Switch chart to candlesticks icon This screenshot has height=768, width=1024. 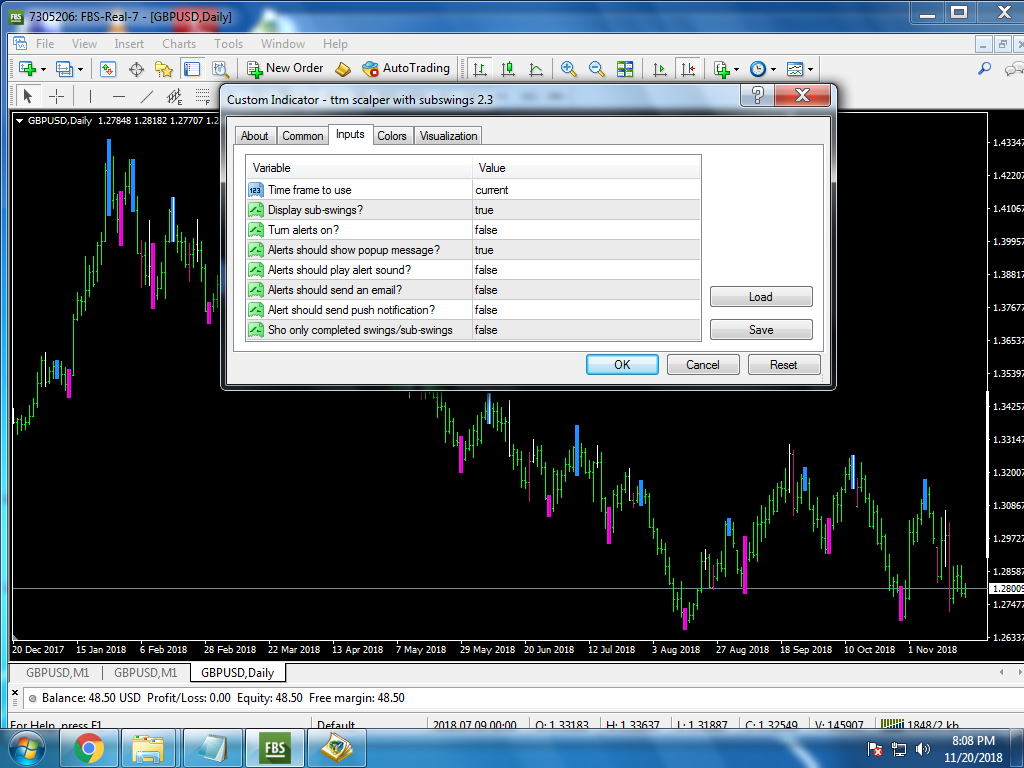(x=507, y=69)
